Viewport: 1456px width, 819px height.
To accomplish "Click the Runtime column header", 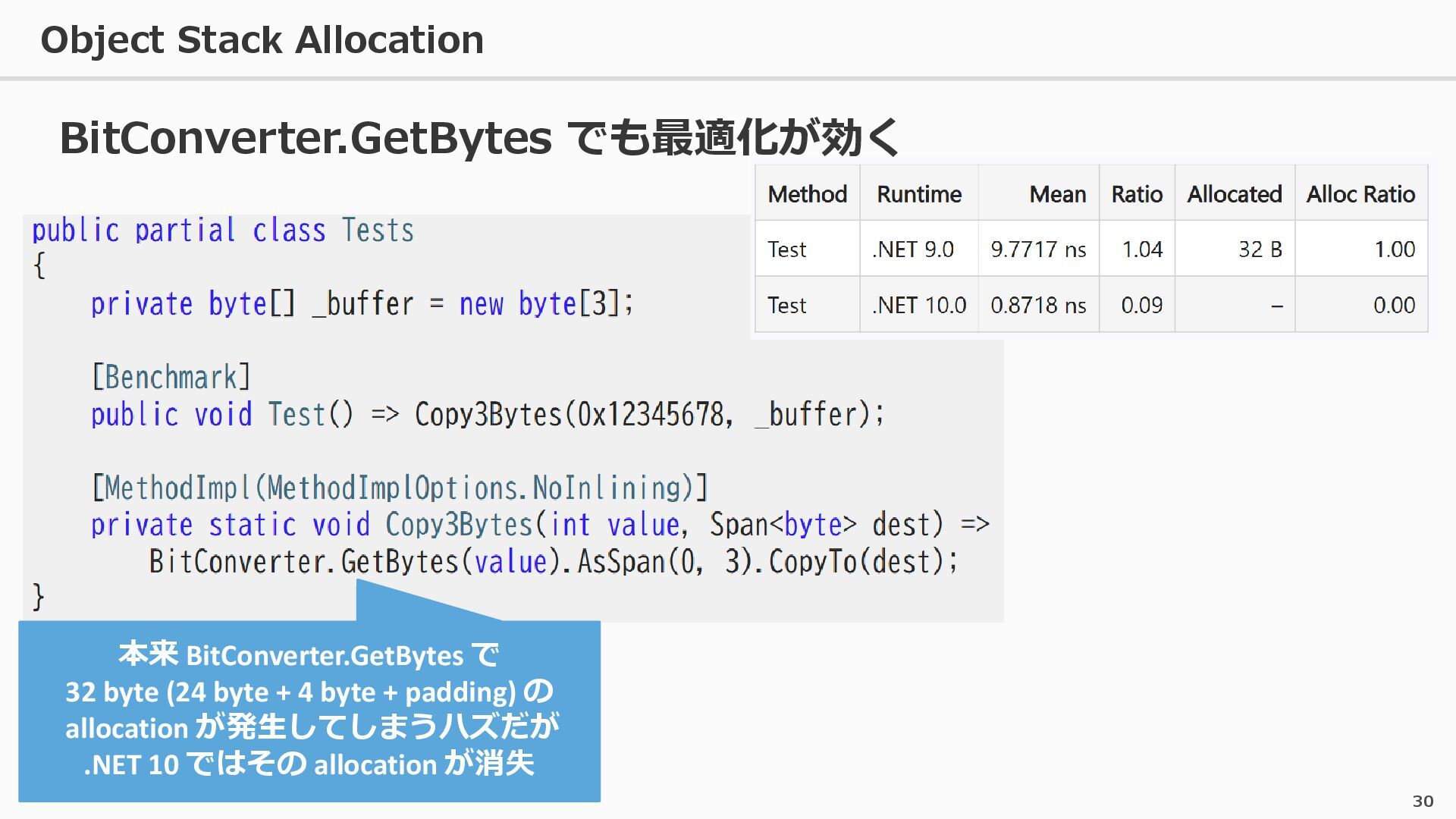I will tap(918, 194).
